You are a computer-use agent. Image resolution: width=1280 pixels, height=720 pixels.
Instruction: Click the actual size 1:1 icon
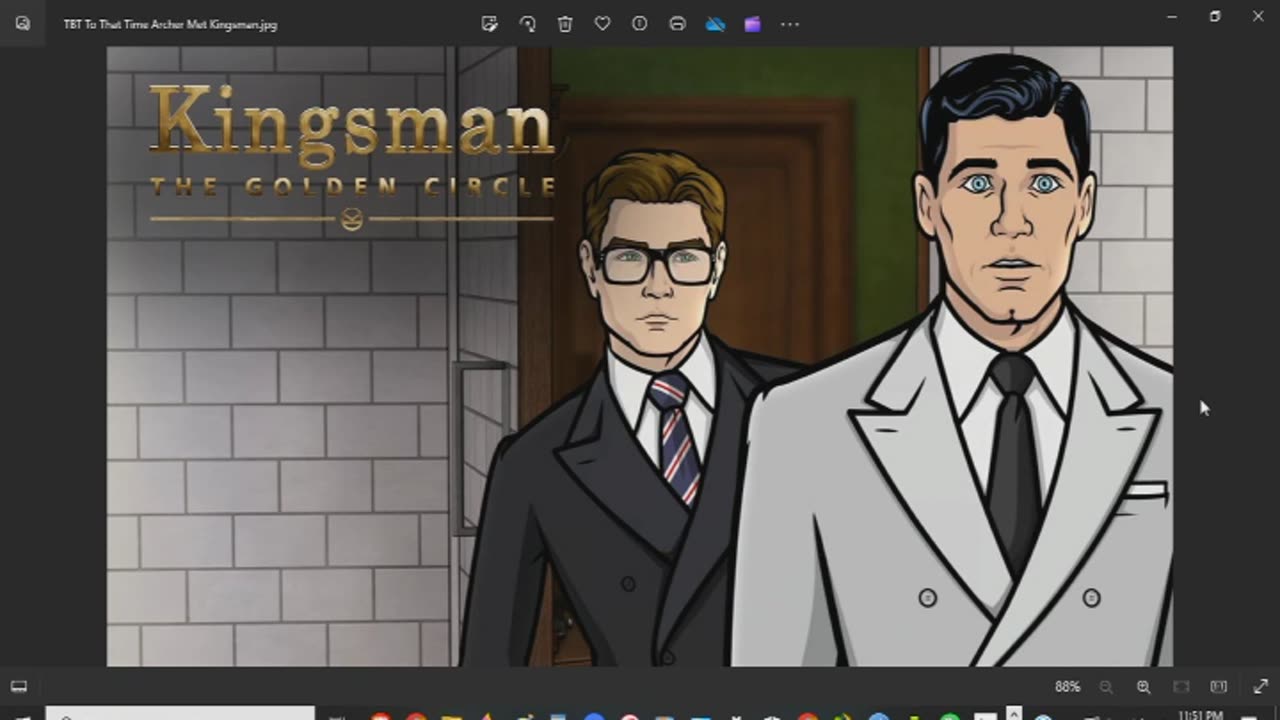(1218, 687)
